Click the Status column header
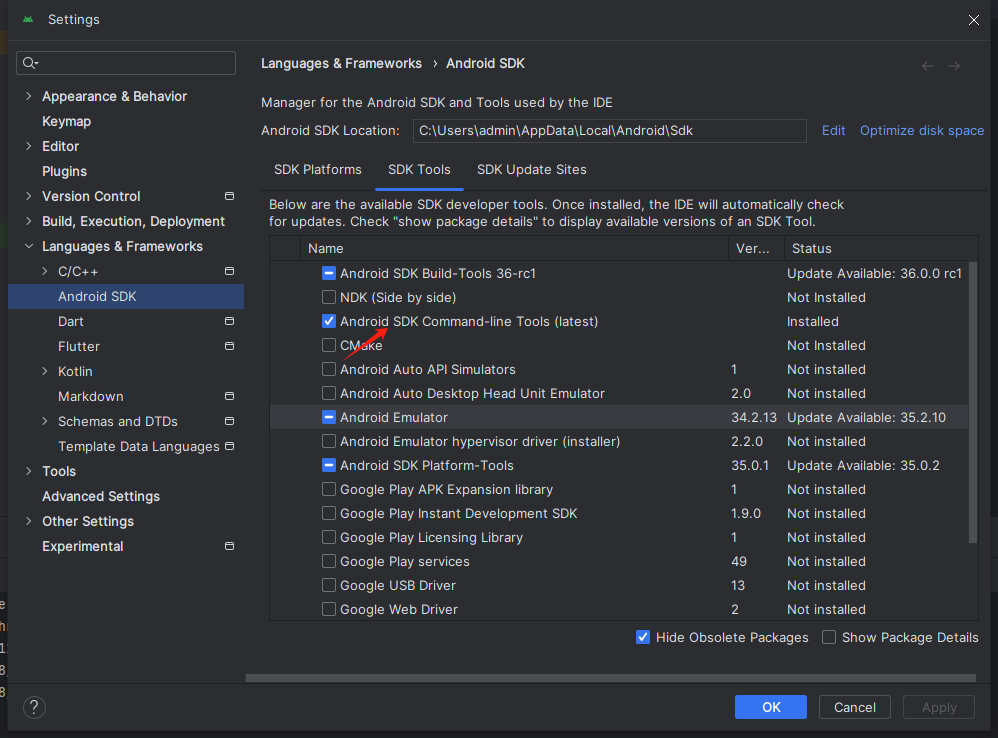This screenshot has width=998, height=738. click(880, 249)
